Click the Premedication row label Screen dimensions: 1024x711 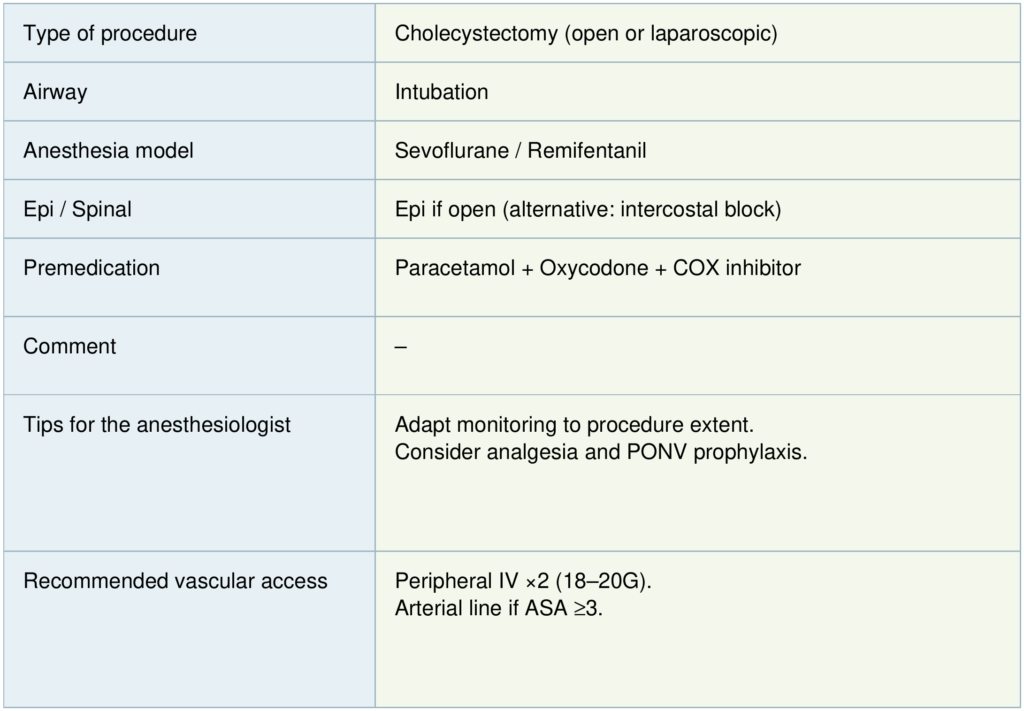click(91, 268)
